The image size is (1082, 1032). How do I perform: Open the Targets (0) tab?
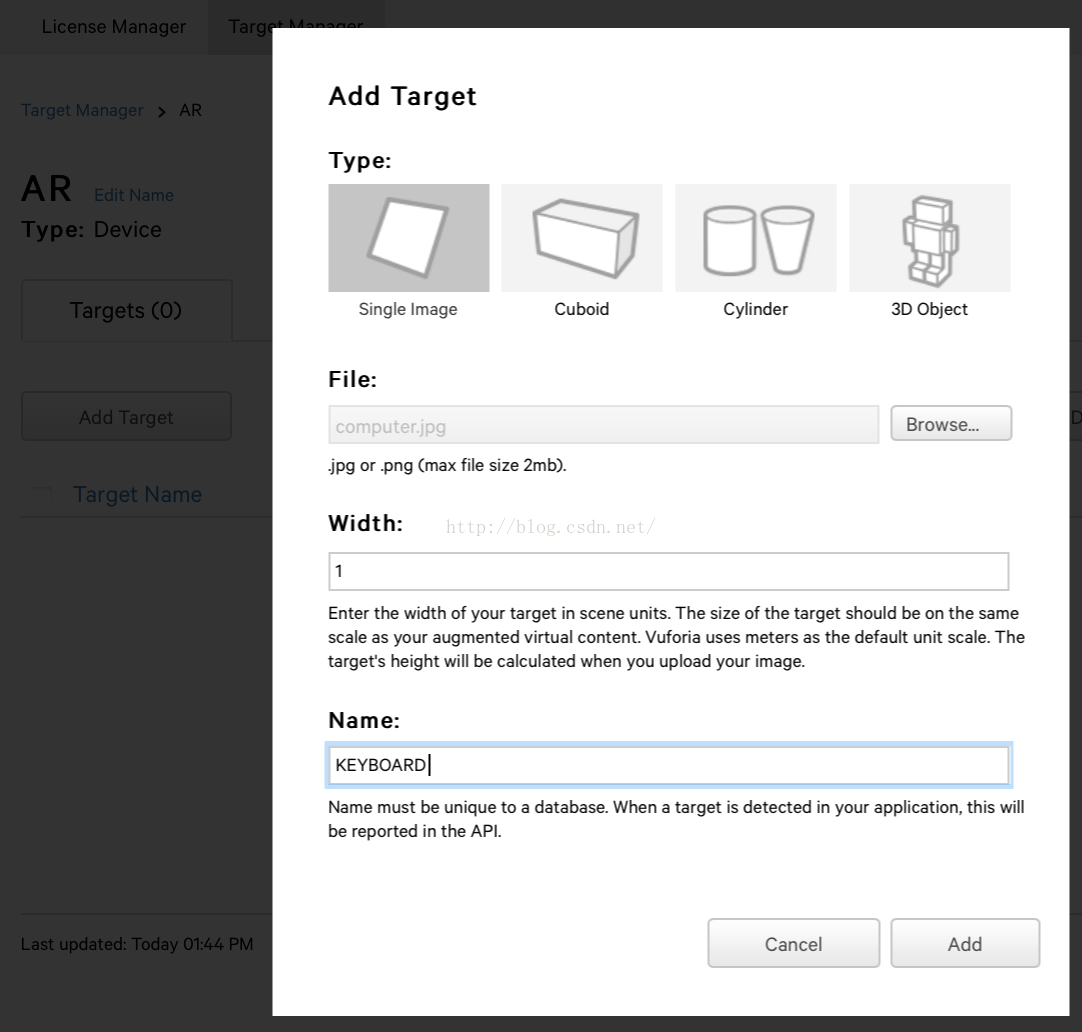pyautogui.click(x=126, y=310)
